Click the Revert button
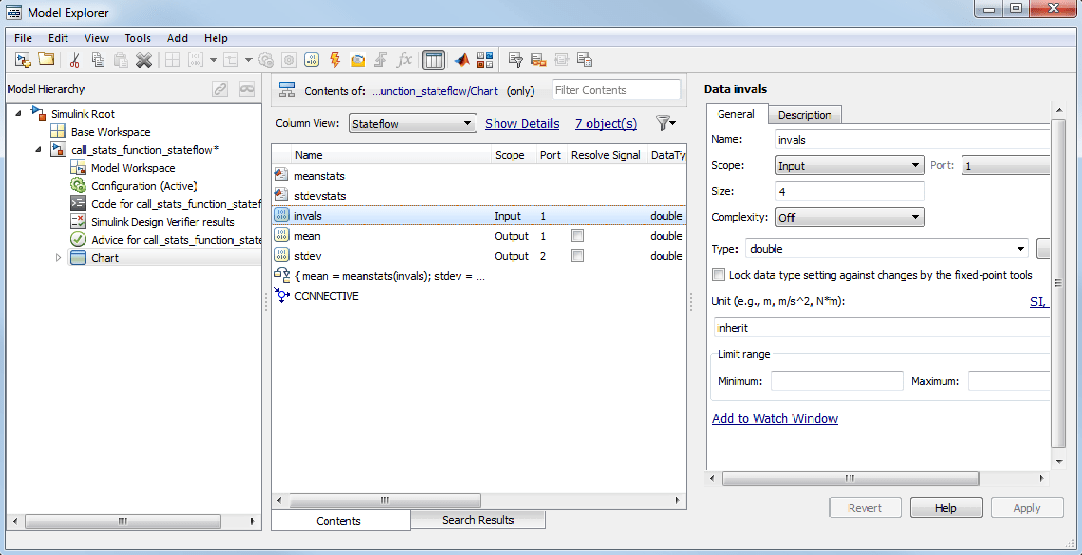 click(865, 507)
